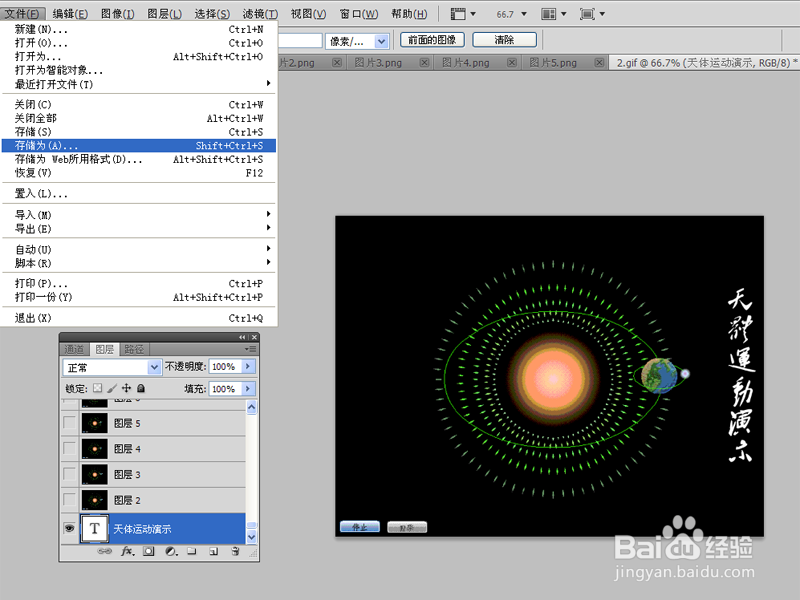This screenshot has width=800, height=600.
Task: Close the Layers panel
Action: 254,337
